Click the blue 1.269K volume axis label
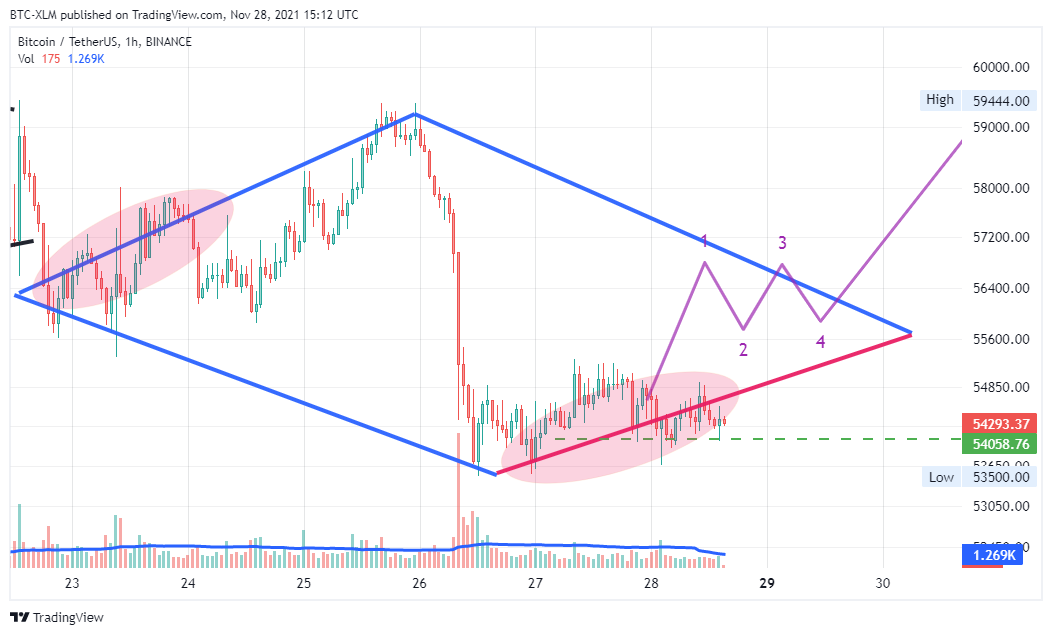 tap(992, 554)
